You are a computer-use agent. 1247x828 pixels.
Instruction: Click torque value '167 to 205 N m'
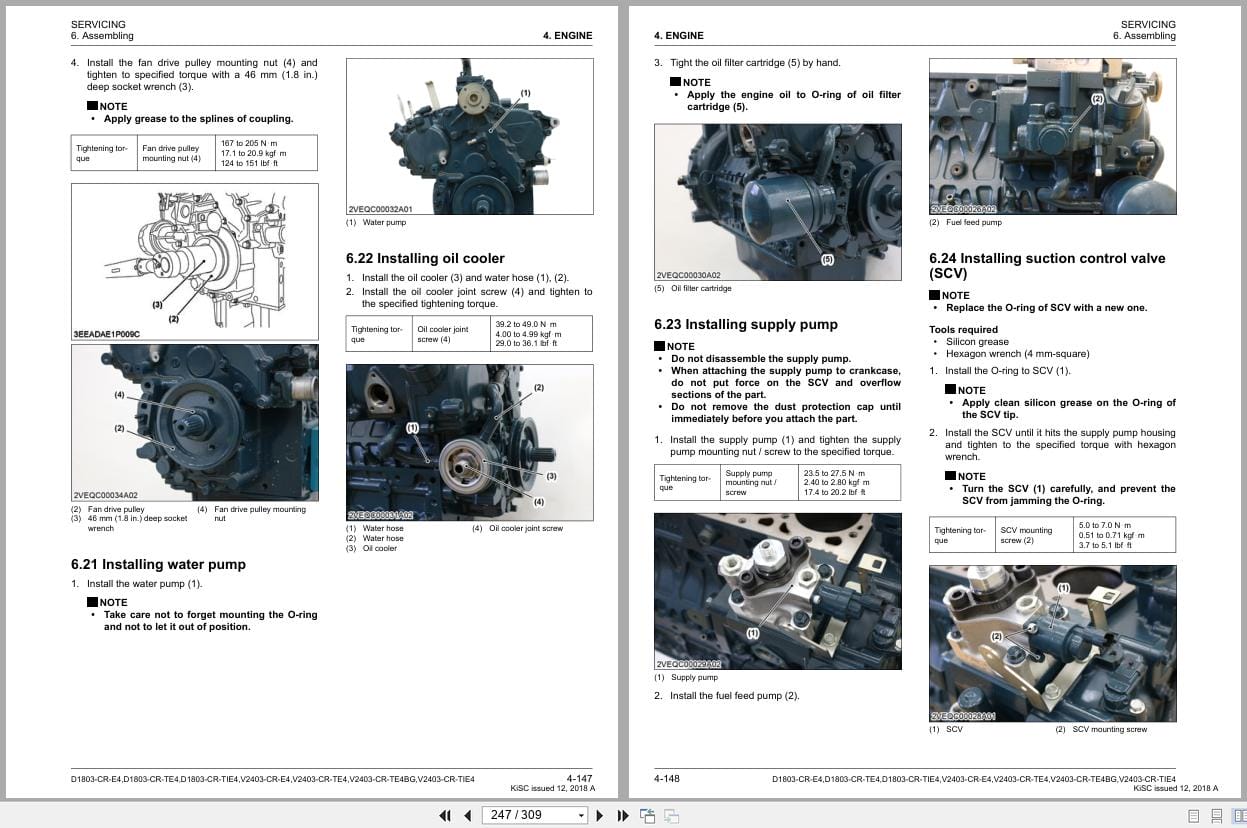pos(249,143)
